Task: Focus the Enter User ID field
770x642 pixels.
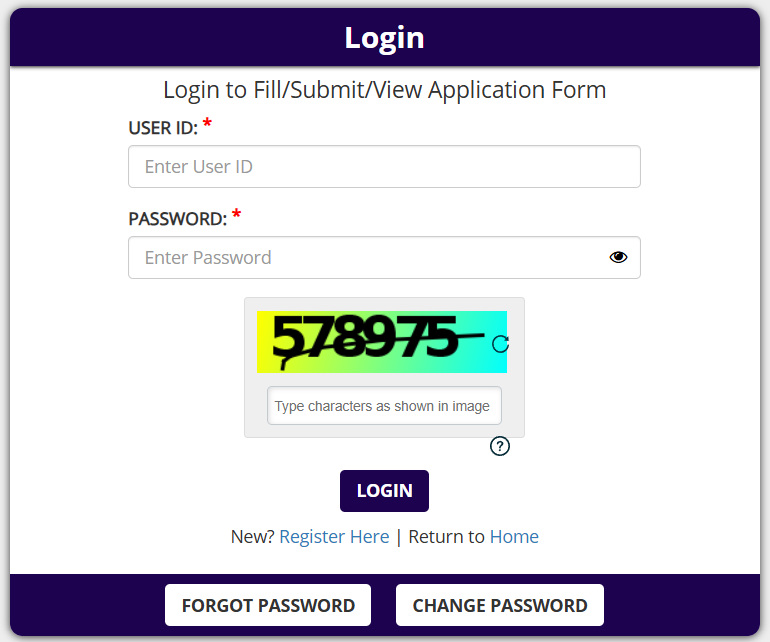Action: (x=384, y=167)
